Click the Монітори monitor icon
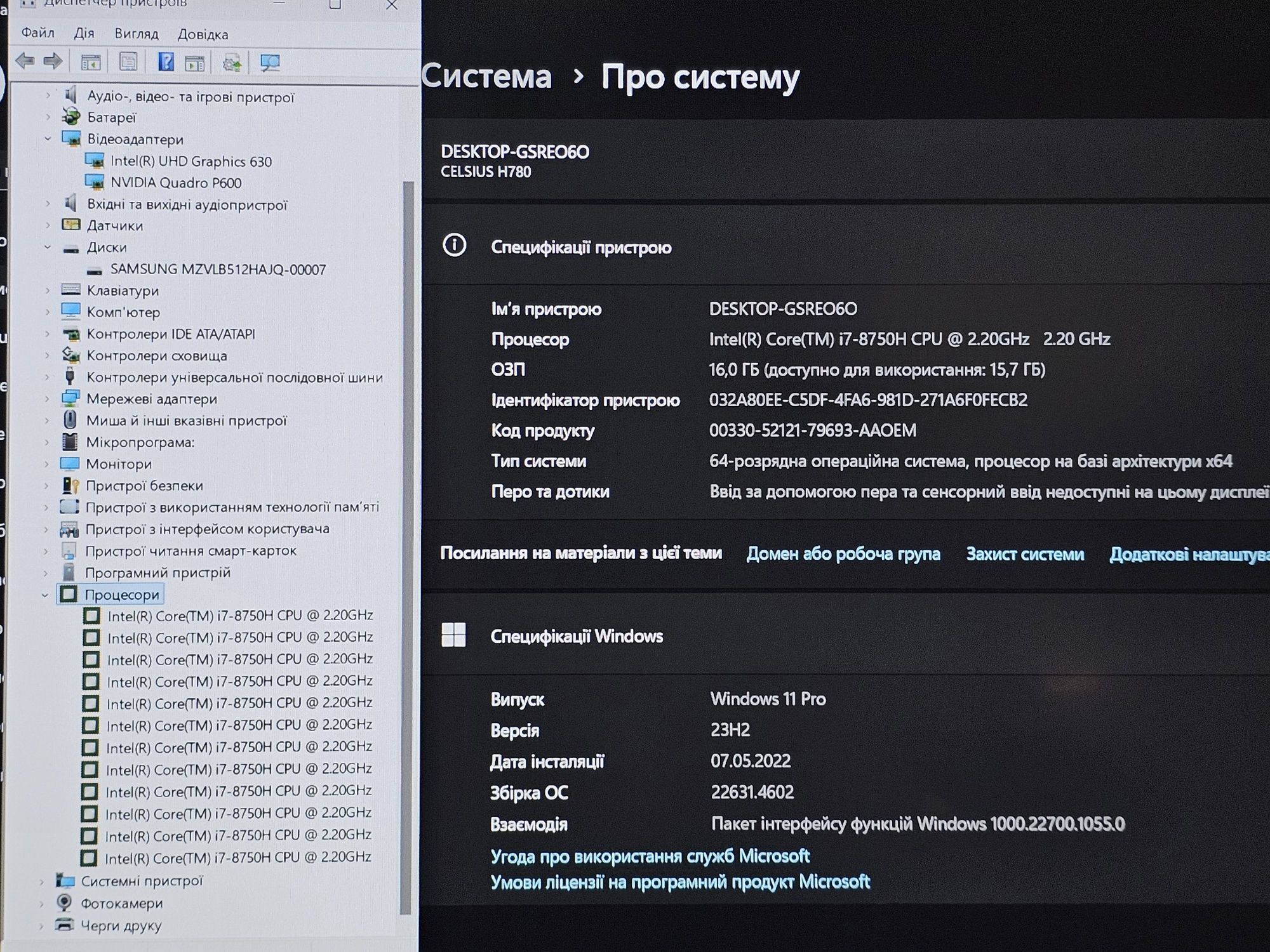 click(x=70, y=463)
